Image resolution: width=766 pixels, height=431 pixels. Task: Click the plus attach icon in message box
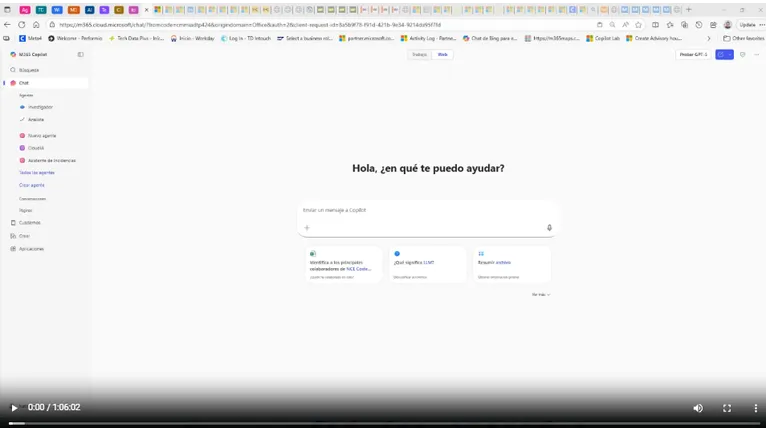(x=307, y=228)
